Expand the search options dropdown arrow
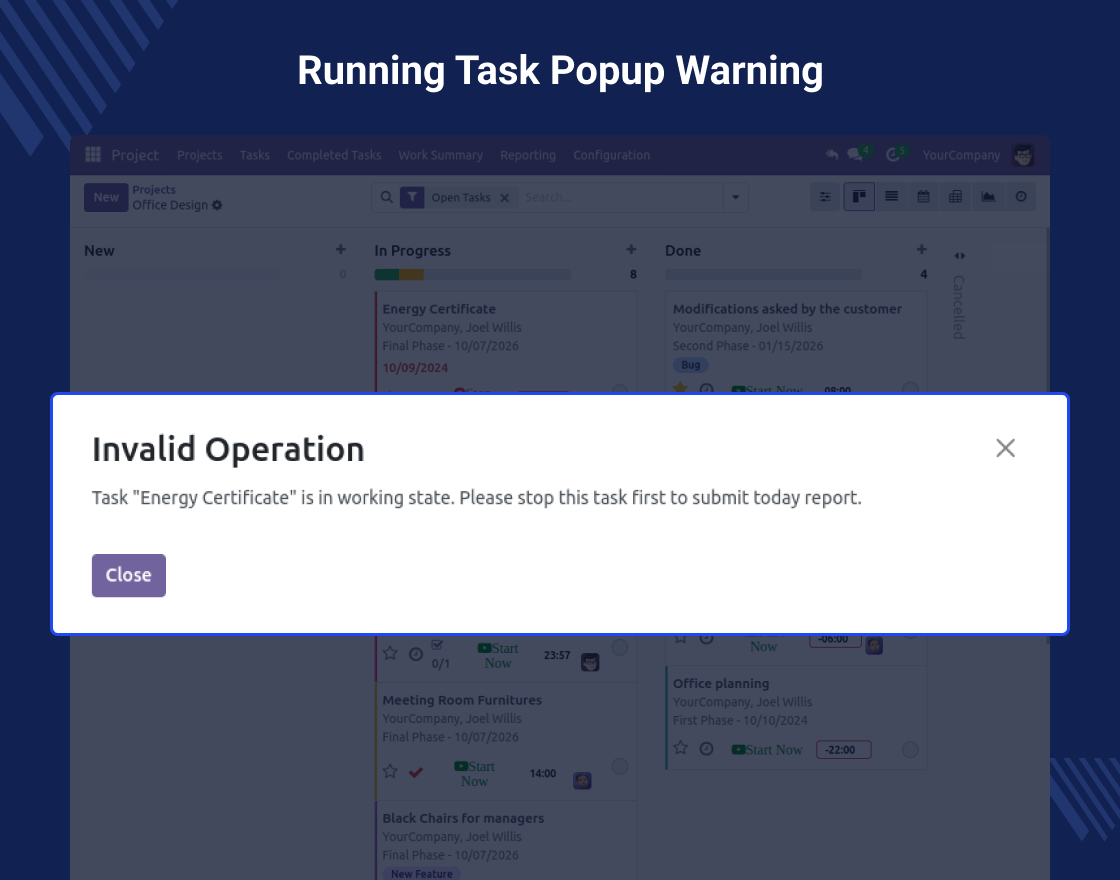Screen dimensions: 1120x880 point(735,197)
